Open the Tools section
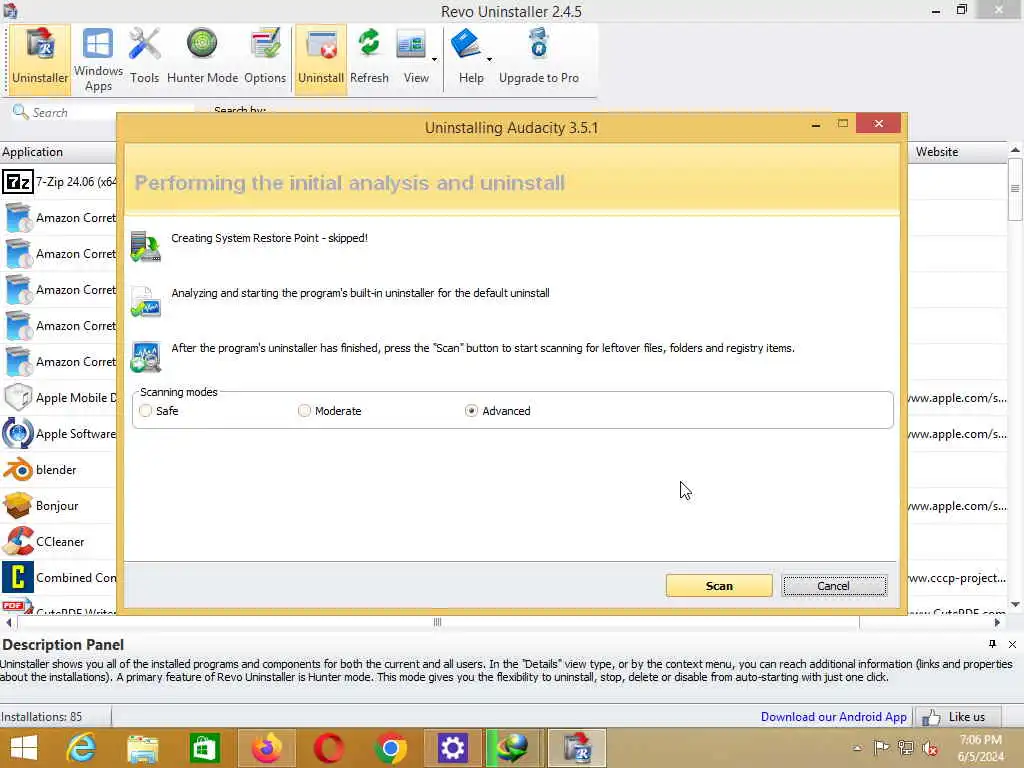 [x=144, y=59]
